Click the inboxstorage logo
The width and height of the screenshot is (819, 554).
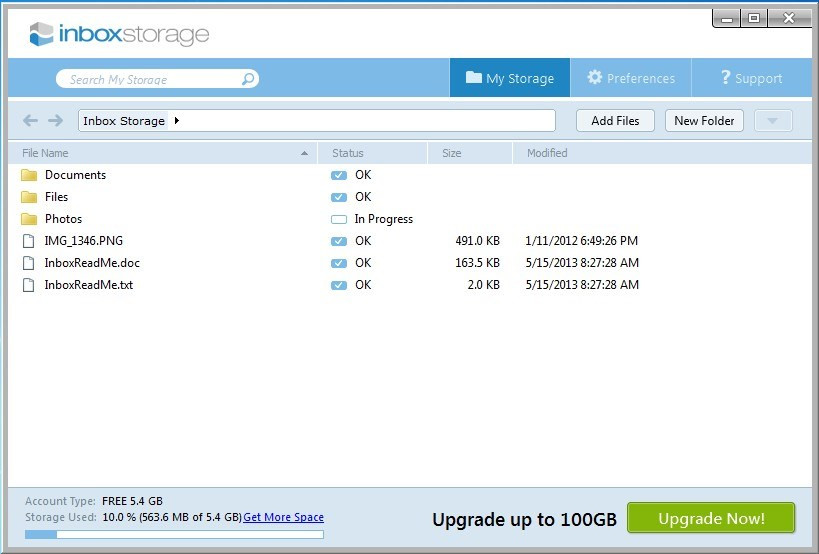coord(119,34)
